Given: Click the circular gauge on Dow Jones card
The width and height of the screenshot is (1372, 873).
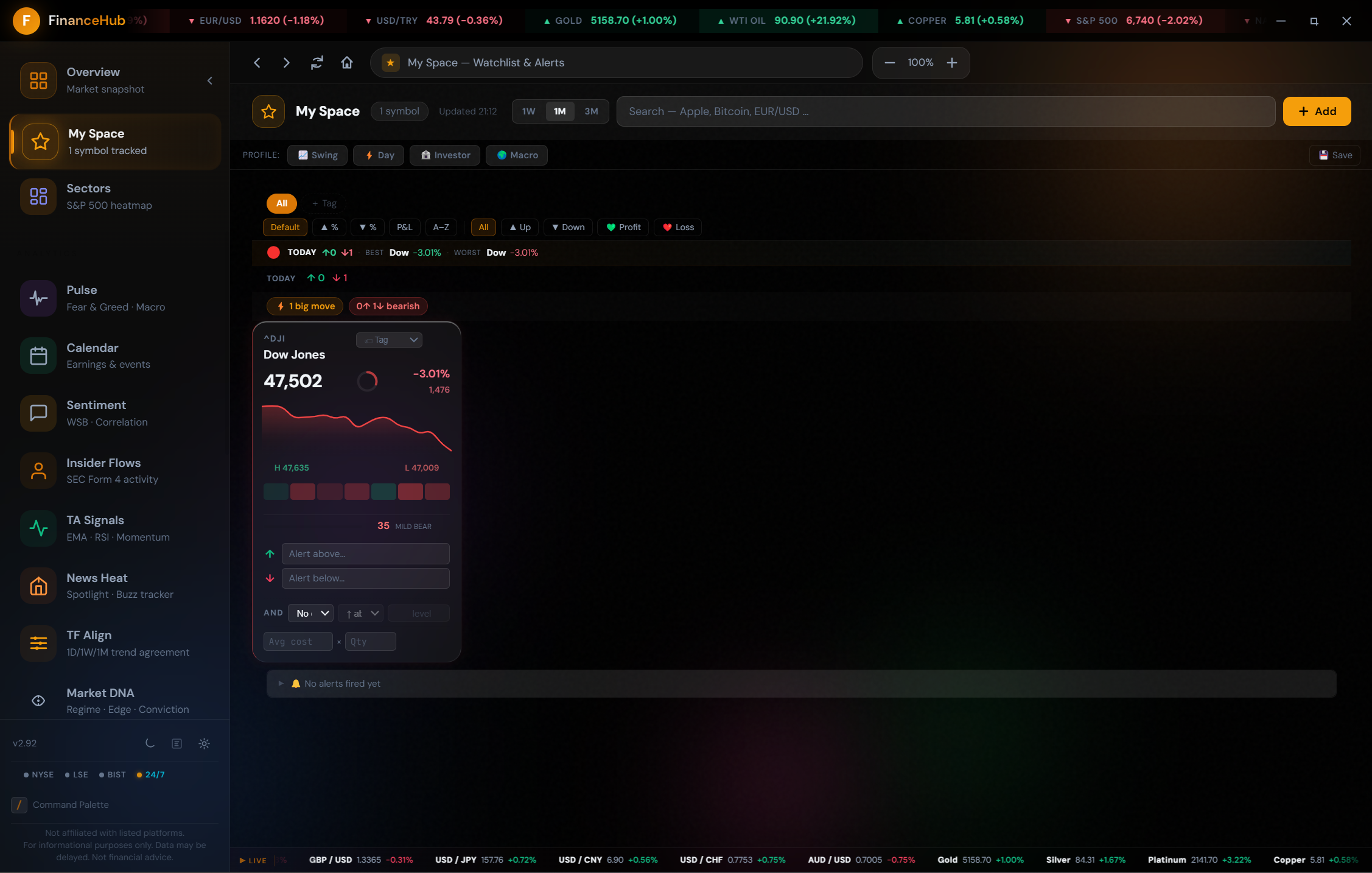Looking at the screenshot, I should (x=367, y=381).
